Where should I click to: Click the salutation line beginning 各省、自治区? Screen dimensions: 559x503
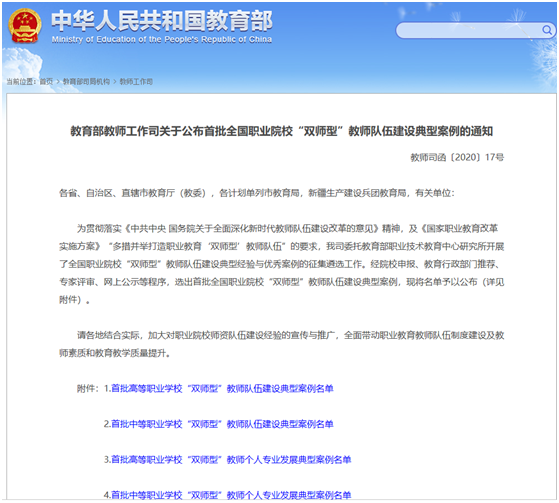click(257, 193)
